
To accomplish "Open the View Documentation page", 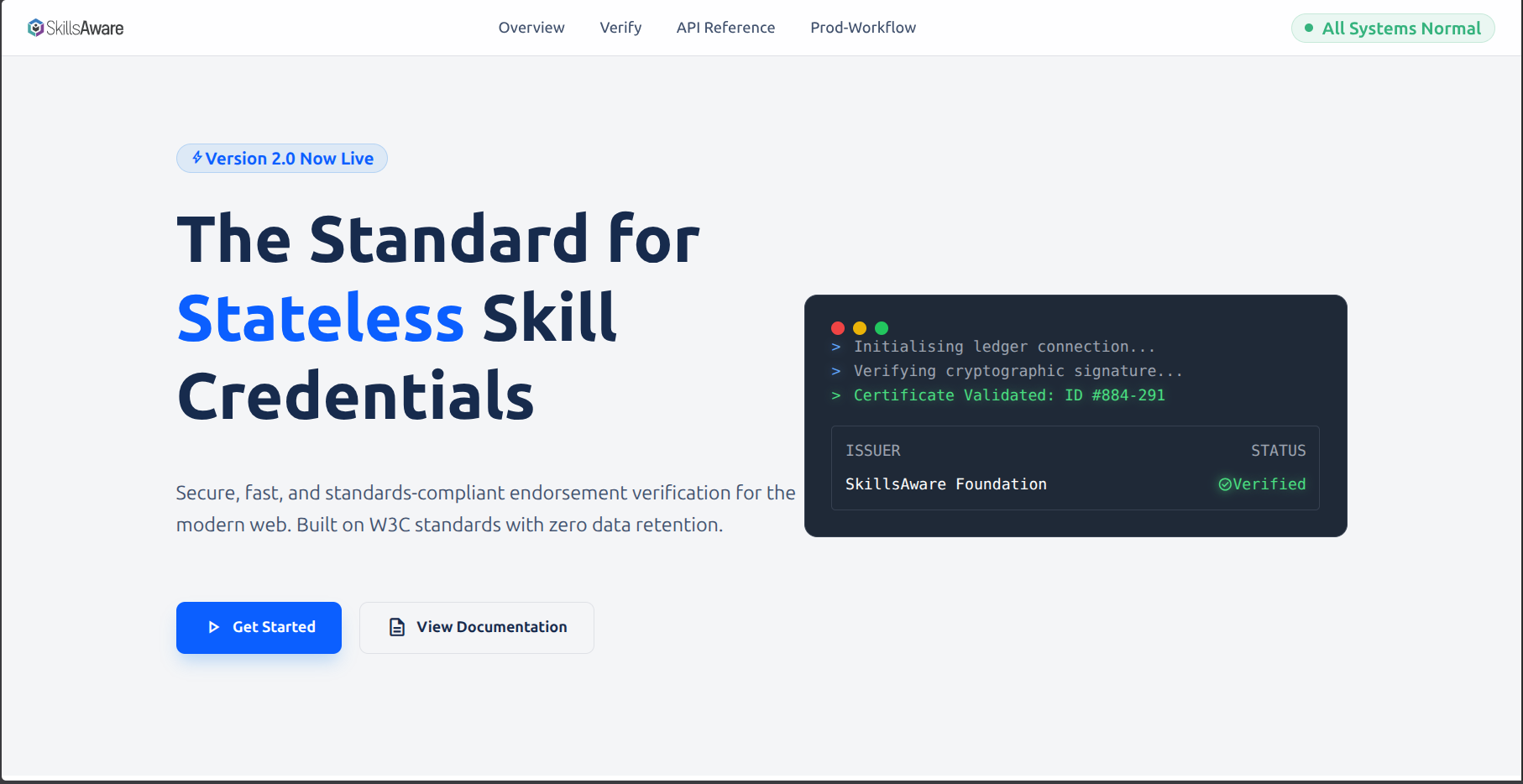I will tap(476, 627).
